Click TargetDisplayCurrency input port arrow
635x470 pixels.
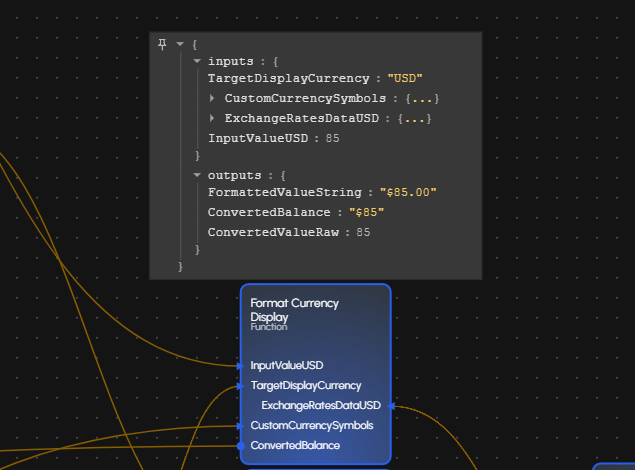click(241, 386)
